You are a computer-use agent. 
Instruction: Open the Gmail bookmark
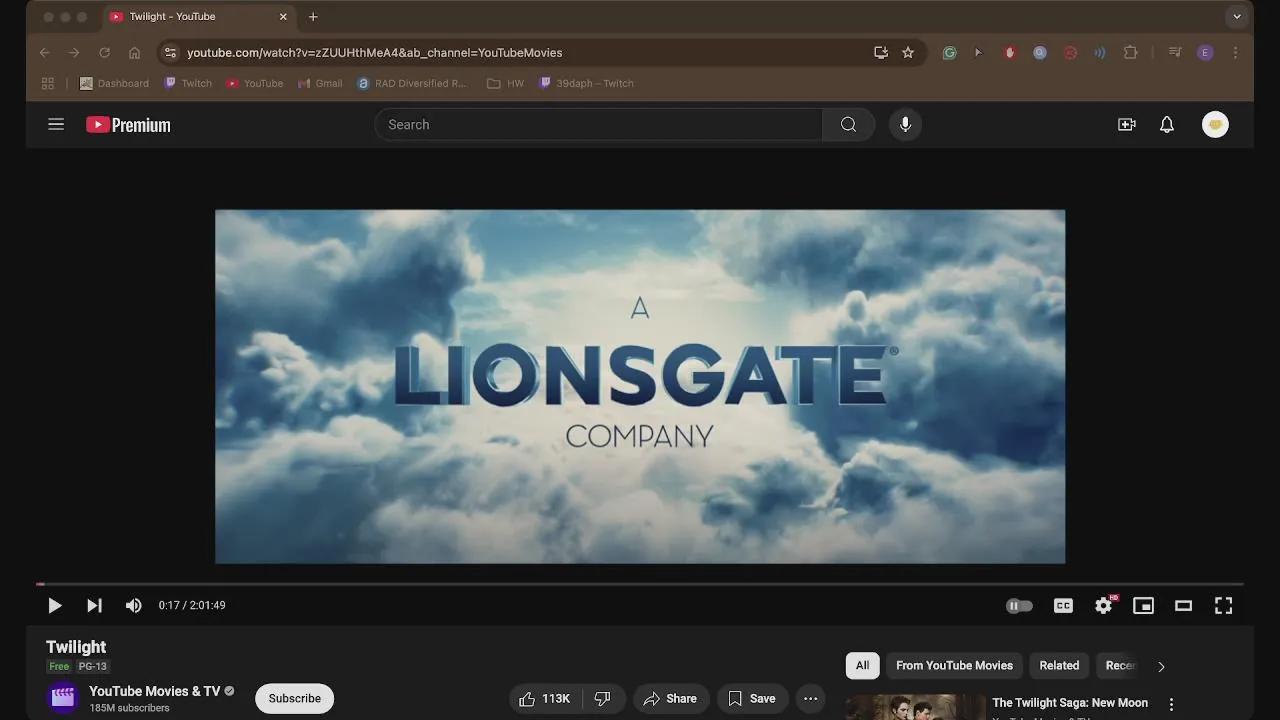pos(320,83)
